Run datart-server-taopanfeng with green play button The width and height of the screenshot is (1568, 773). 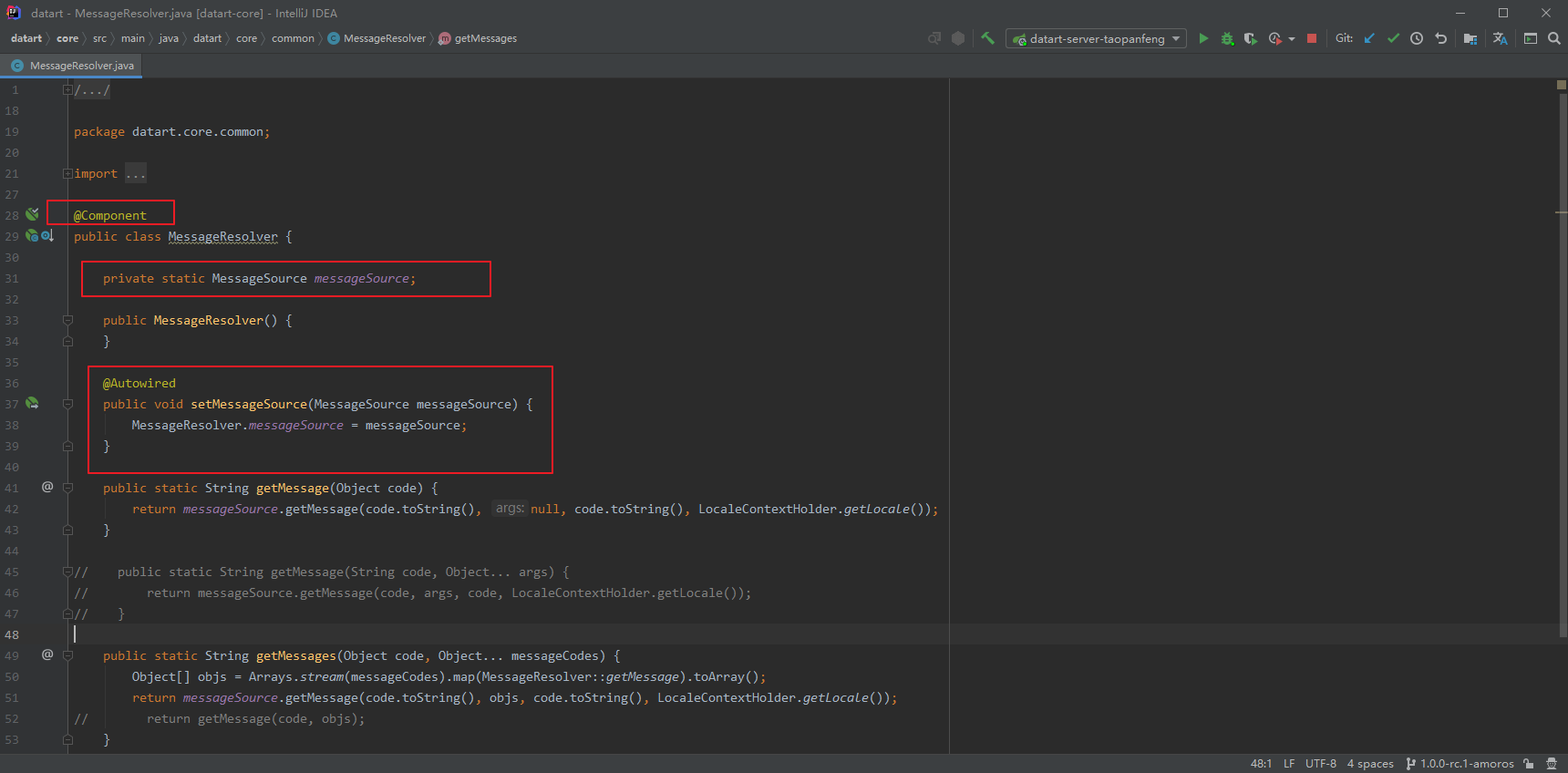(x=1203, y=38)
